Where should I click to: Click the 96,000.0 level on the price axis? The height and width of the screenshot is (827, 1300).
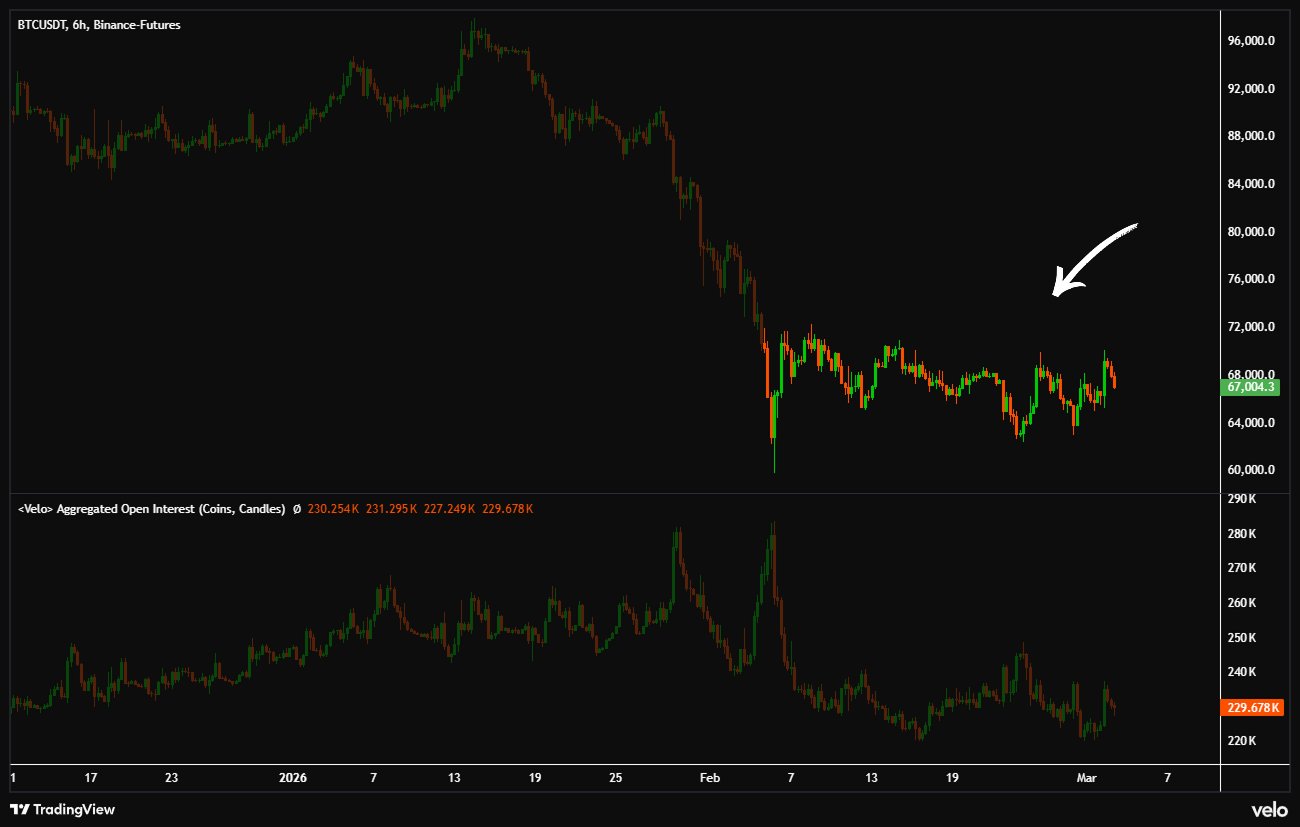[1251, 41]
